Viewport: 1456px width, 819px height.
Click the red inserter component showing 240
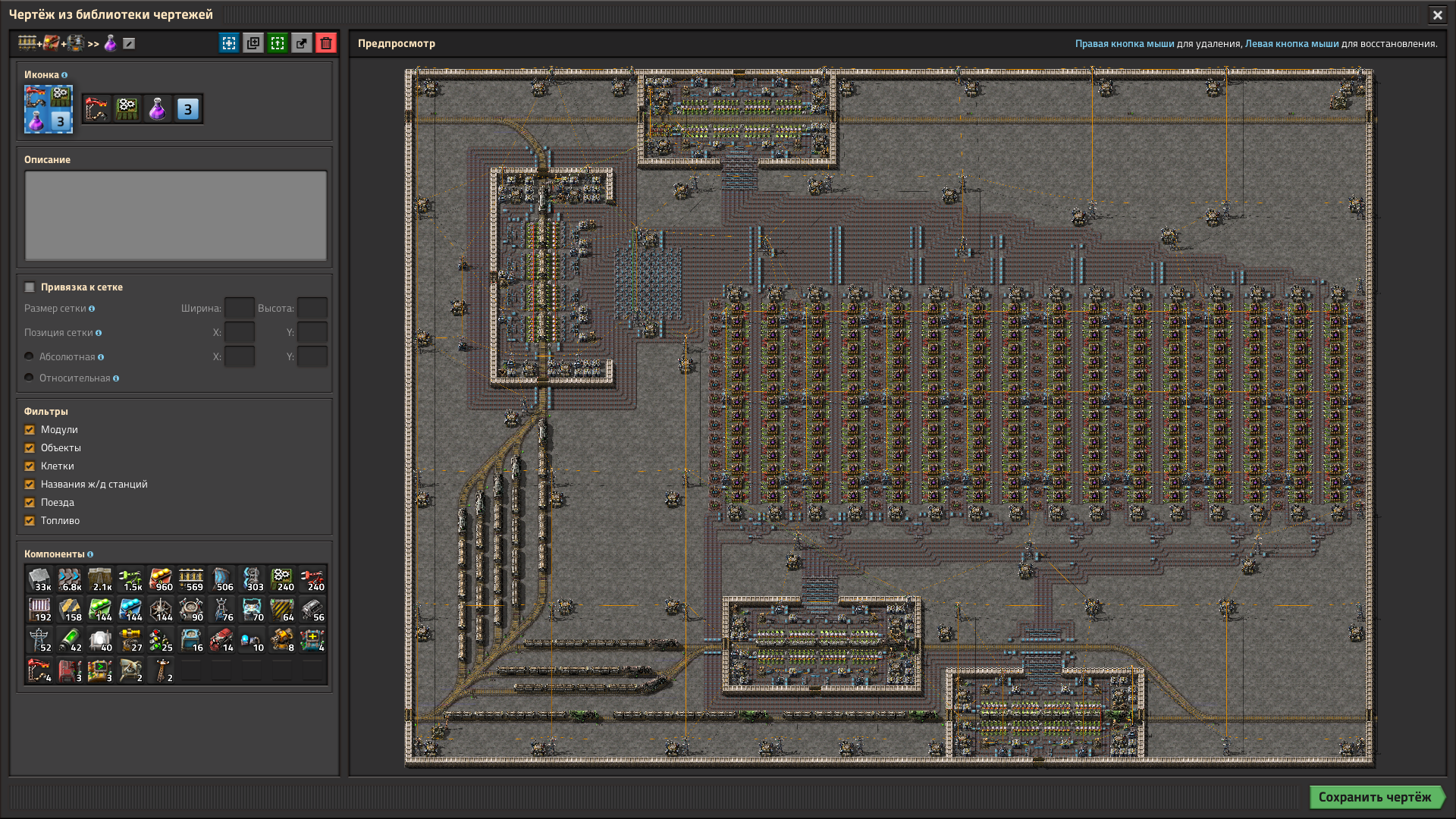tap(312, 579)
